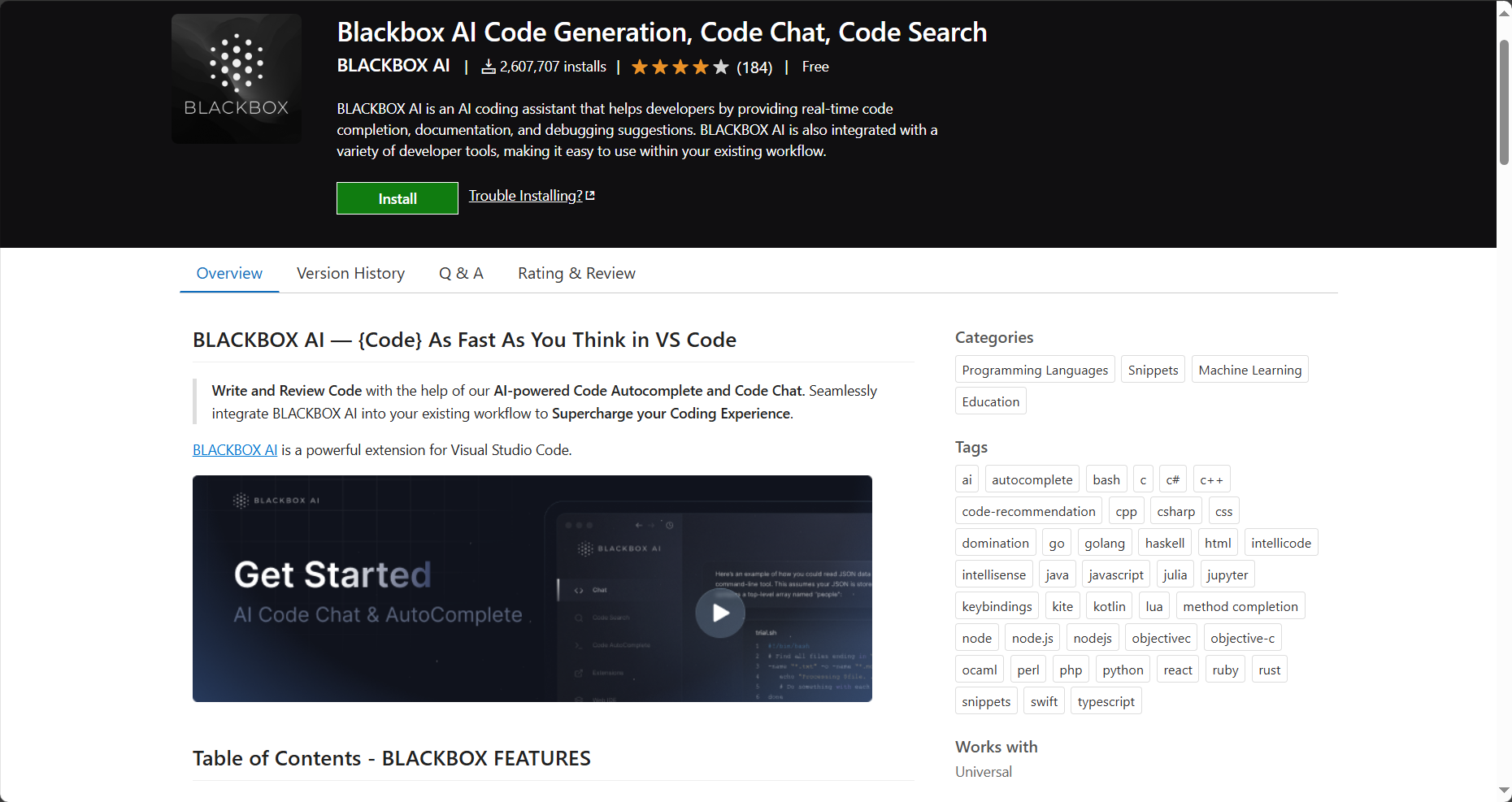Select the rust tag

(1270, 670)
